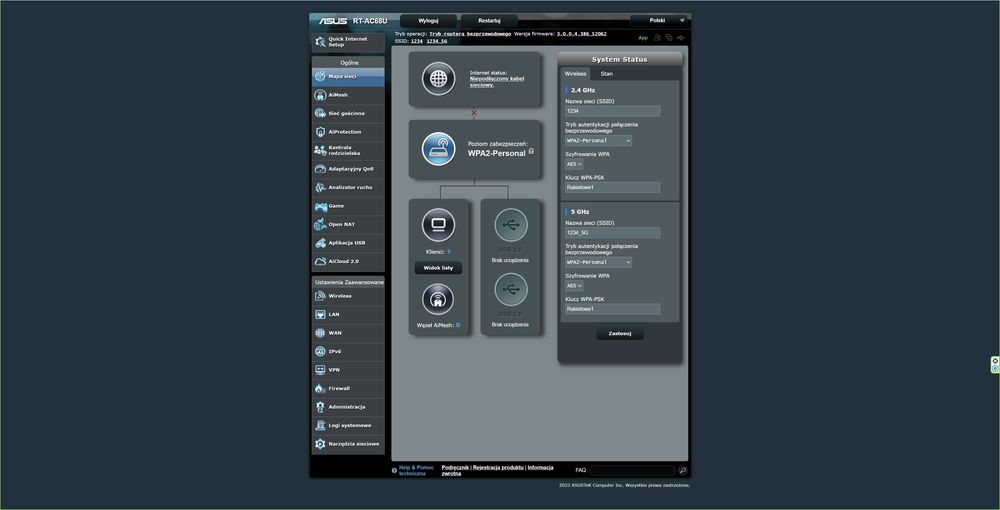
Task: Open the firmware version link
Action: coord(582,33)
